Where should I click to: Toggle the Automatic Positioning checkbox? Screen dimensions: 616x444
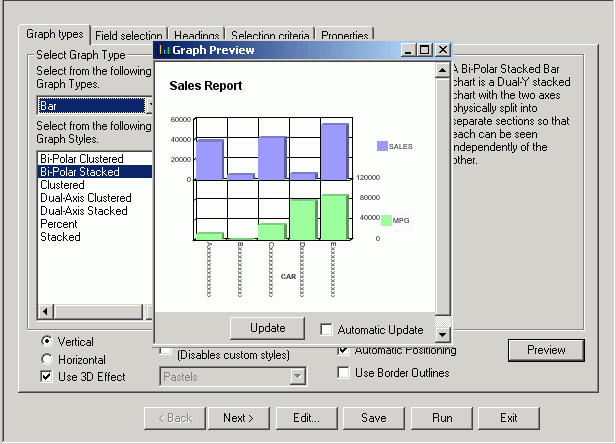[x=343, y=350]
